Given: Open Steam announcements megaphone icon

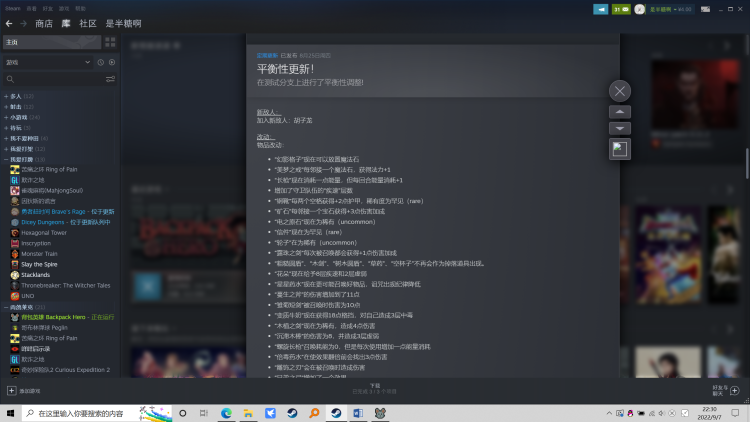Looking at the screenshot, I should point(600,9).
